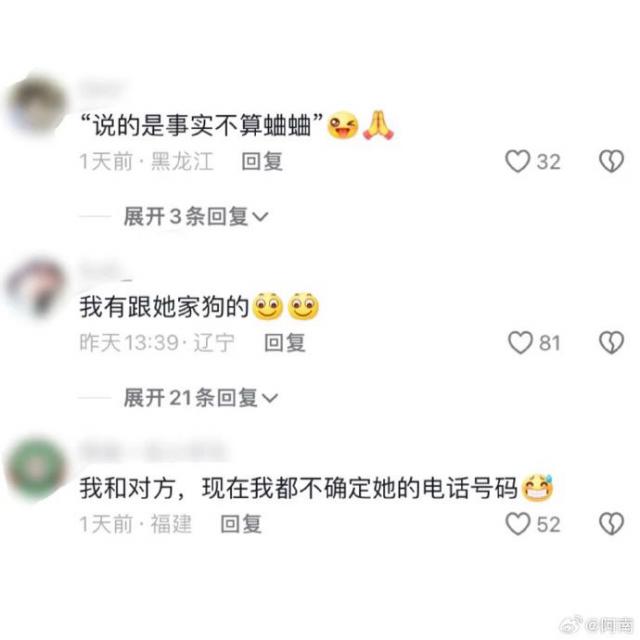
Task: Like the Fujian comment with 52 likes
Action: pos(518,524)
